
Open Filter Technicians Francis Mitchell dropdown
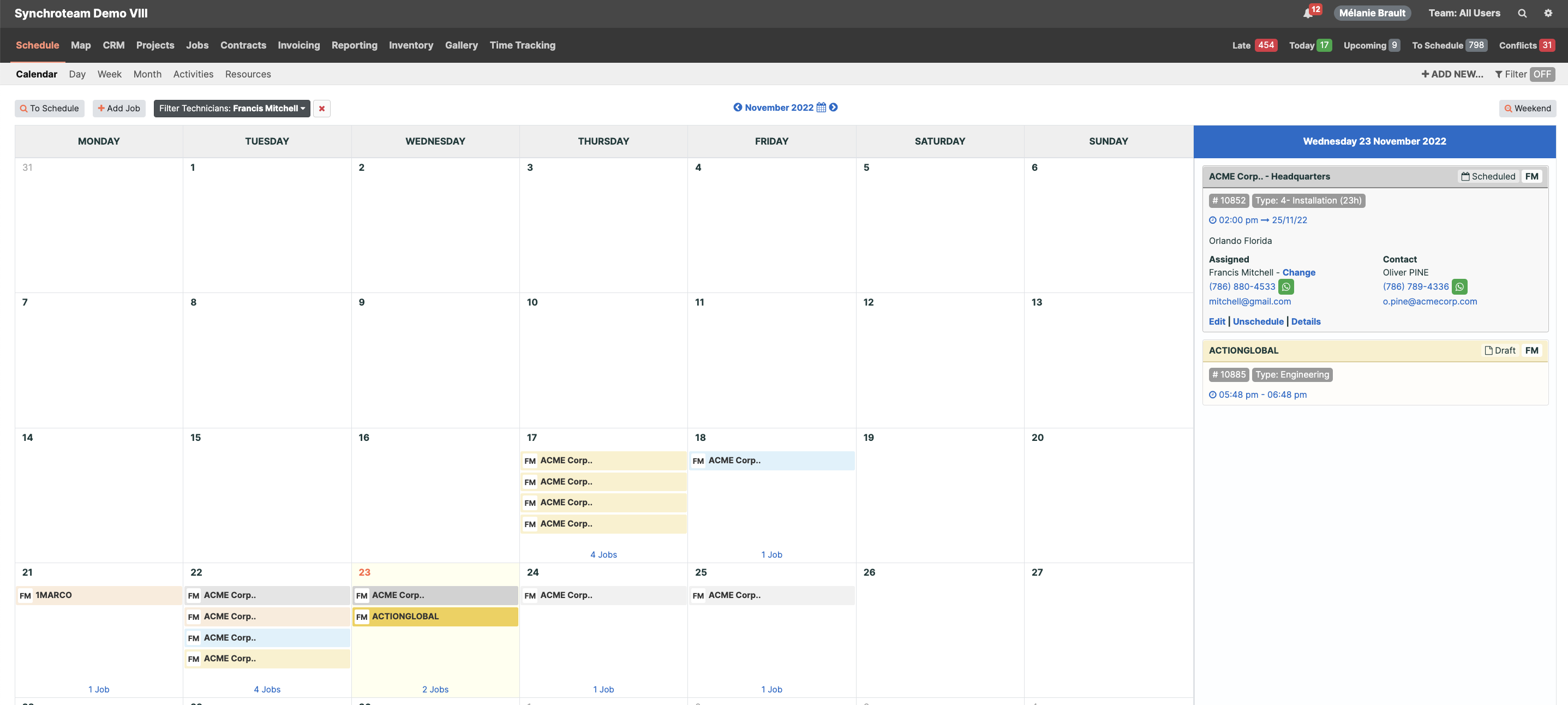(x=232, y=109)
